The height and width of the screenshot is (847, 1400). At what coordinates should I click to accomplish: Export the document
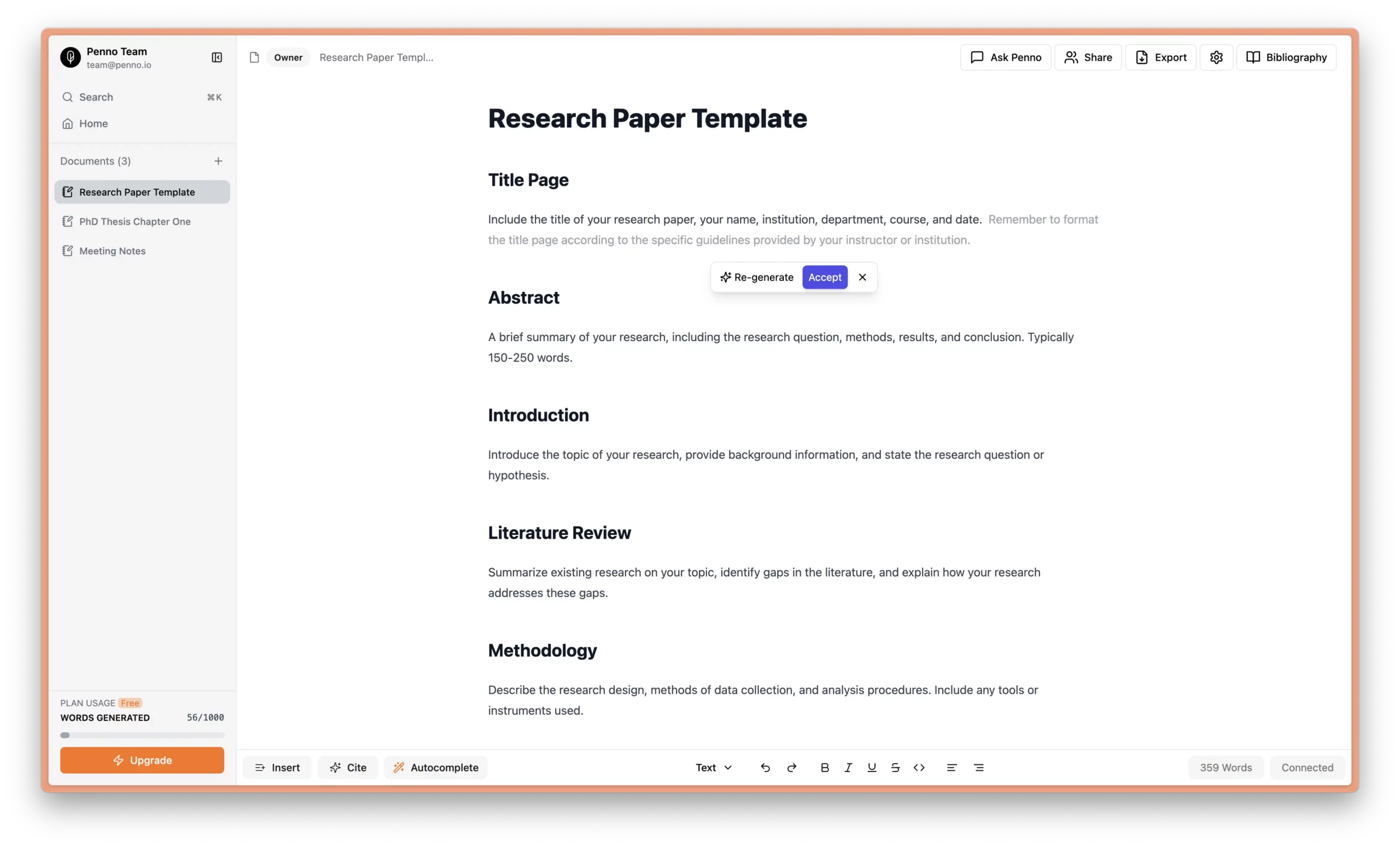coord(1160,57)
